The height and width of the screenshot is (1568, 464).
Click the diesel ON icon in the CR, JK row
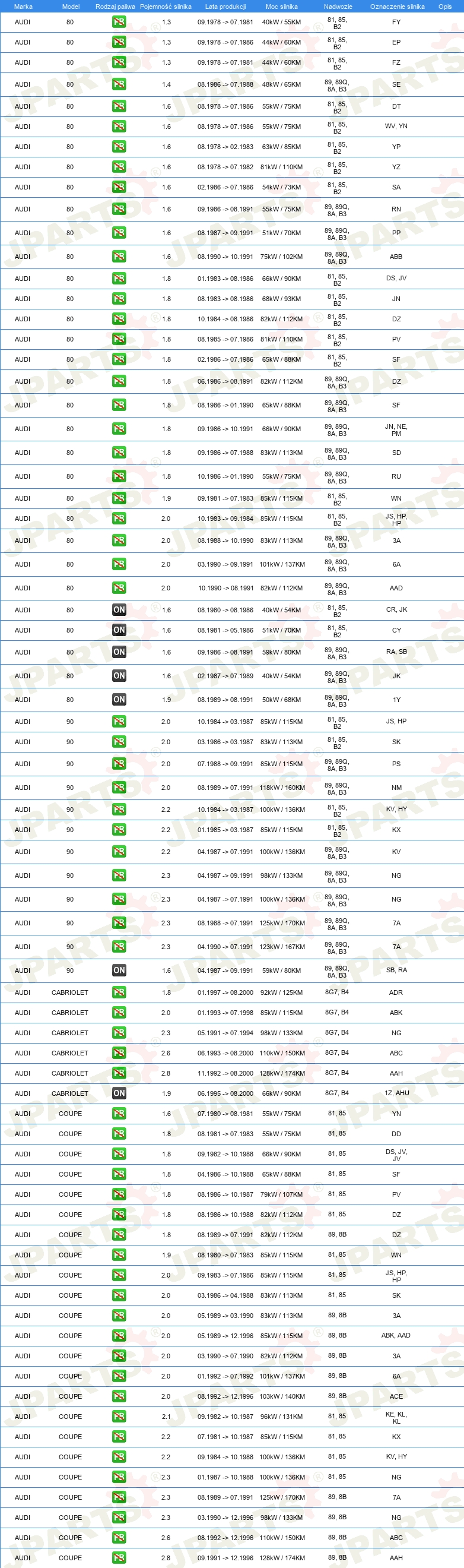point(119,609)
